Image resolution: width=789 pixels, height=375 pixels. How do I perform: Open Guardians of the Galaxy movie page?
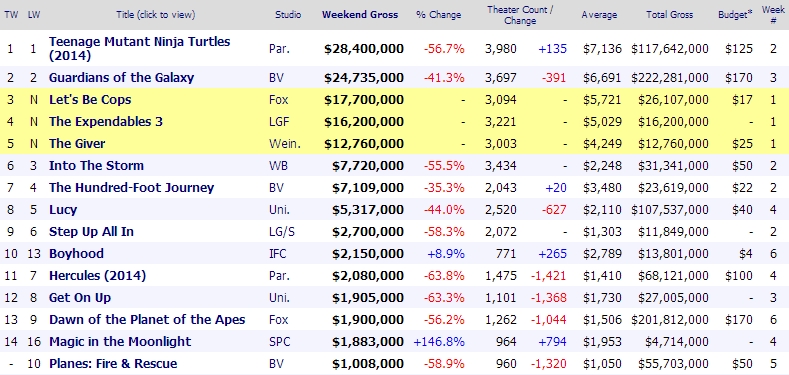(121, 78)
